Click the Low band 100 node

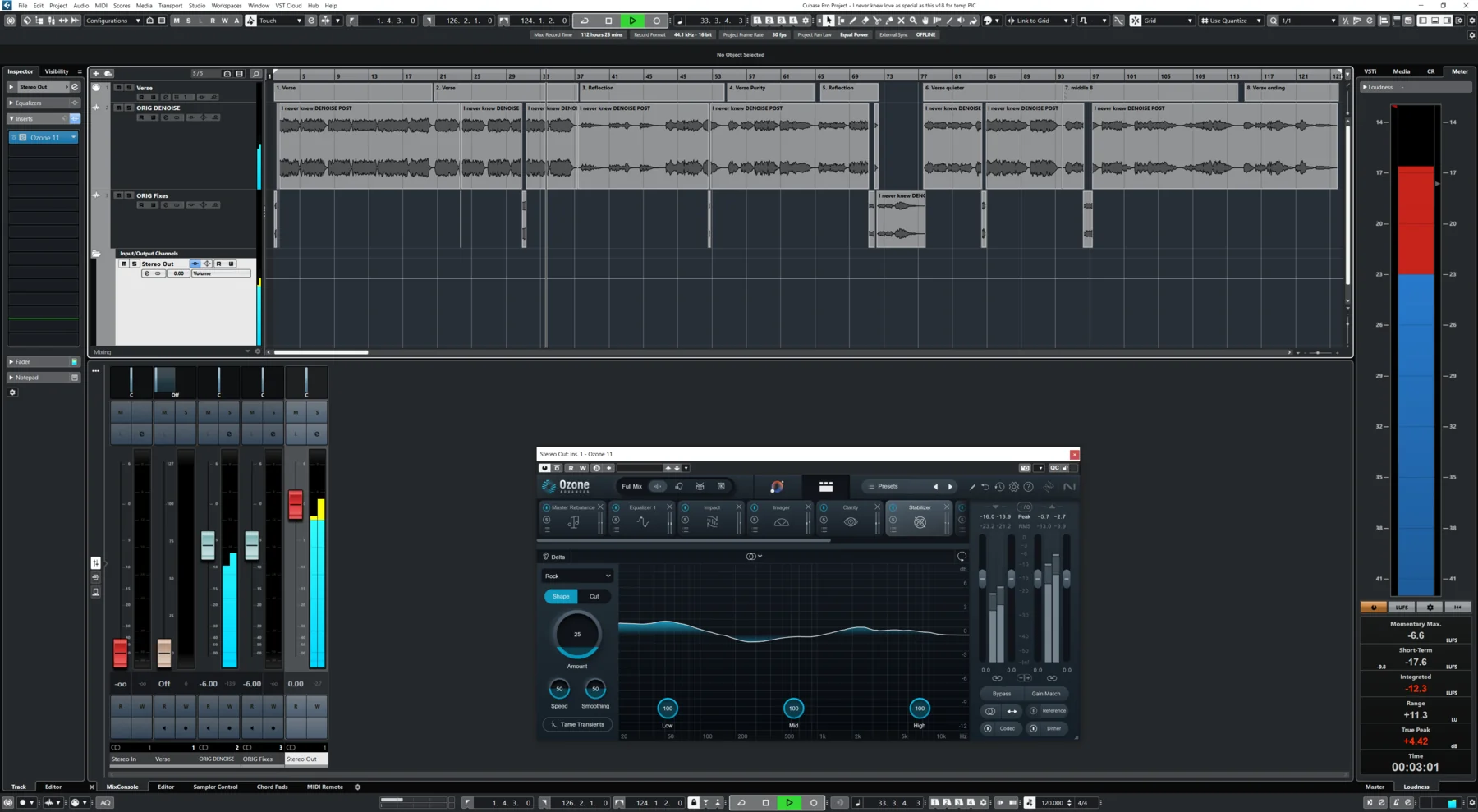tap(668, 708)
